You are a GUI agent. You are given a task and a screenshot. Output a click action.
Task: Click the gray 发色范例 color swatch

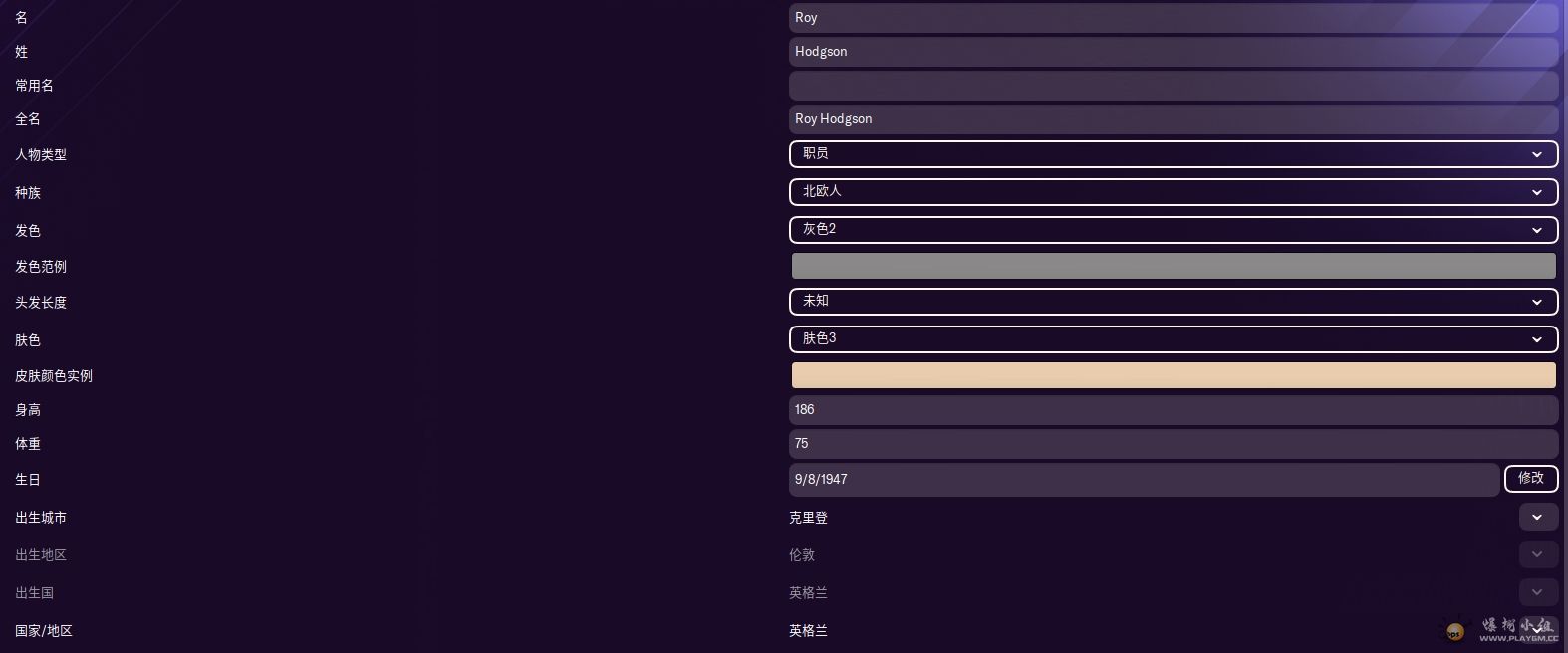(1174, 266)
